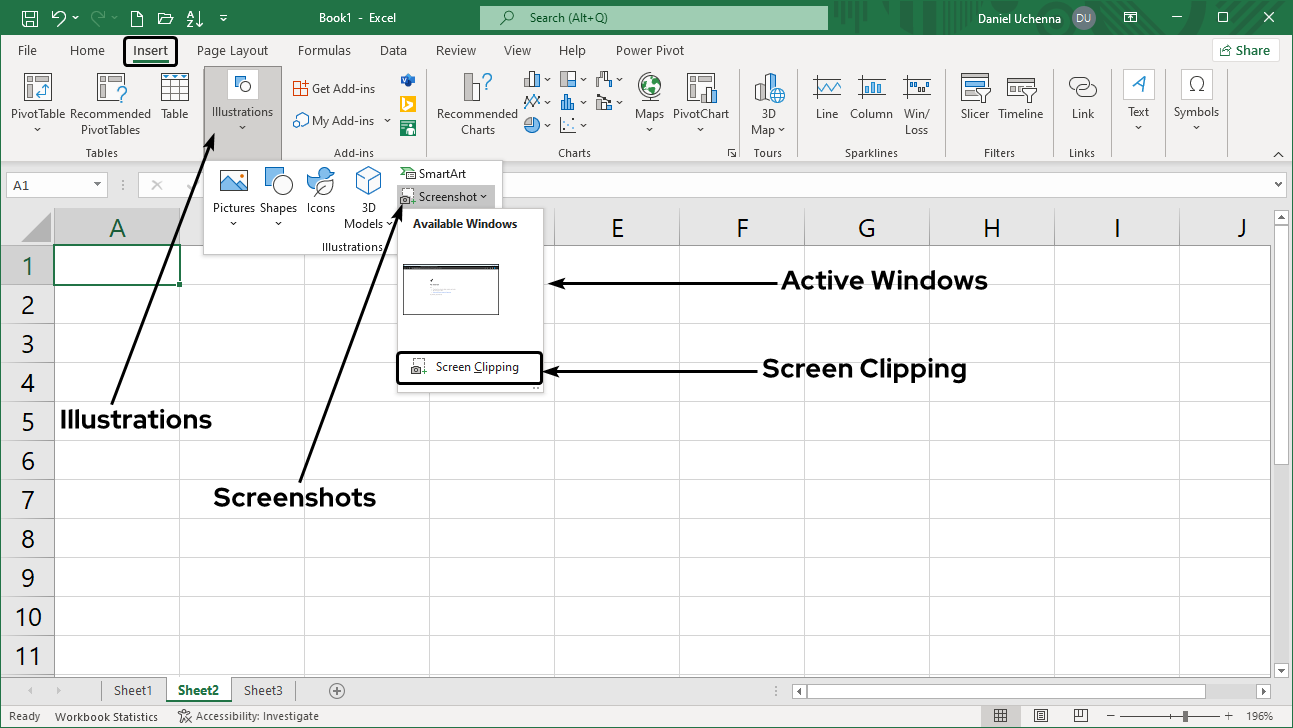The image size is (1293, 728).
Task: Switch to Page Layout view in status bar
Action: 1041,716
